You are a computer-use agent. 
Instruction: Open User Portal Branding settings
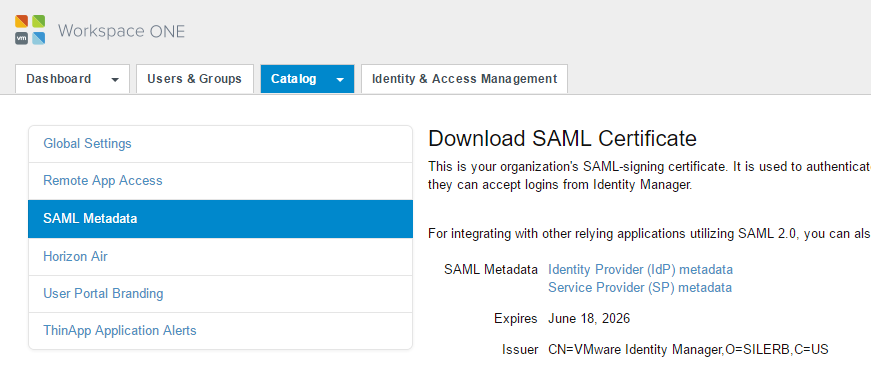tap(221, 294)
